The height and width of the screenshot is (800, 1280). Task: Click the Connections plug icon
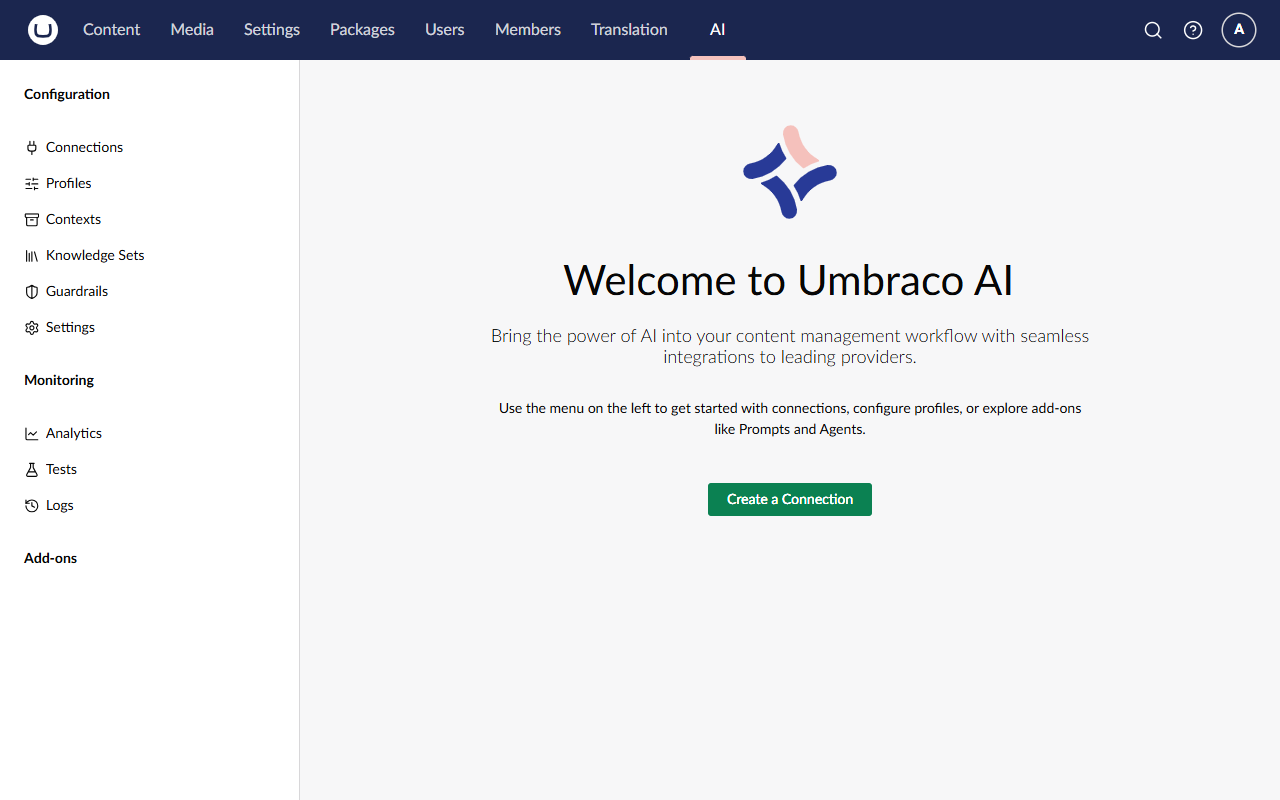(32, 147)
